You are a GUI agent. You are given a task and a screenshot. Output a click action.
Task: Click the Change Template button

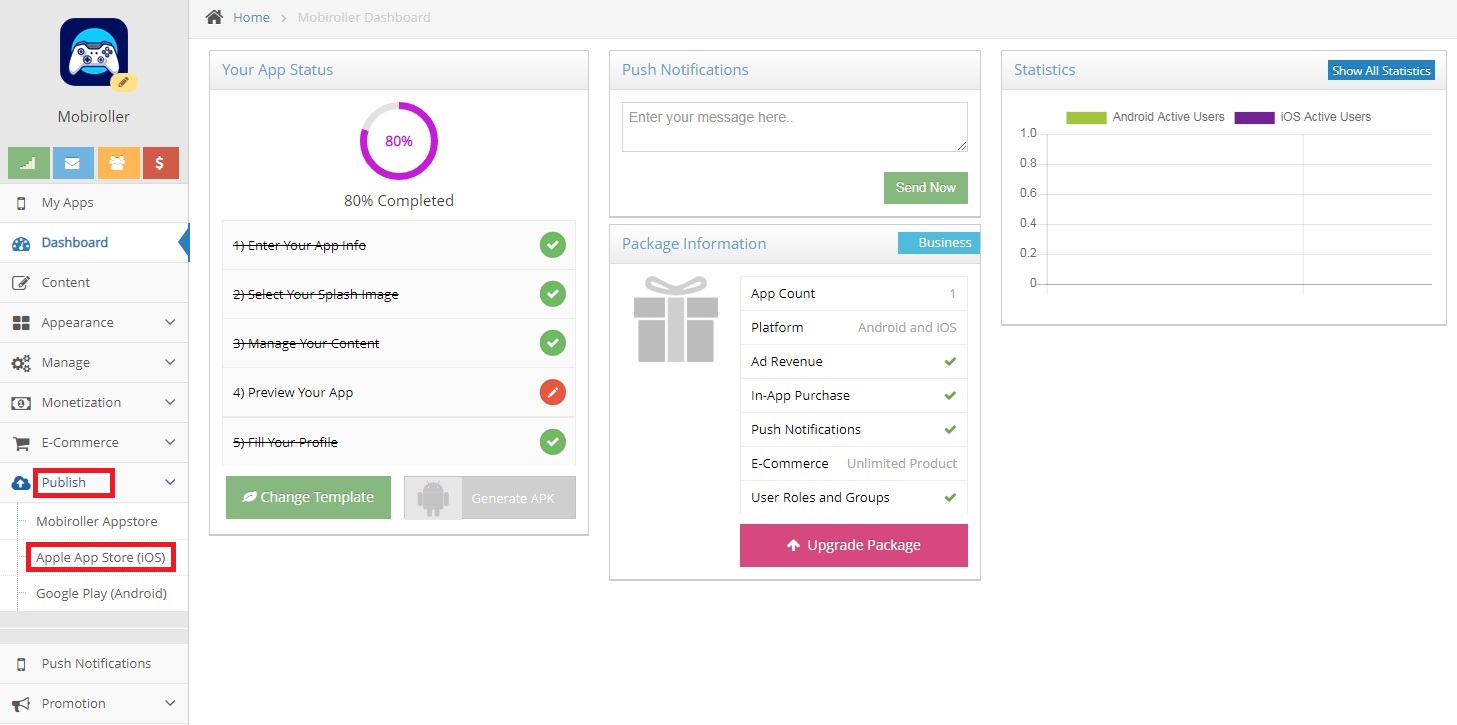click(x=308, y=497)
